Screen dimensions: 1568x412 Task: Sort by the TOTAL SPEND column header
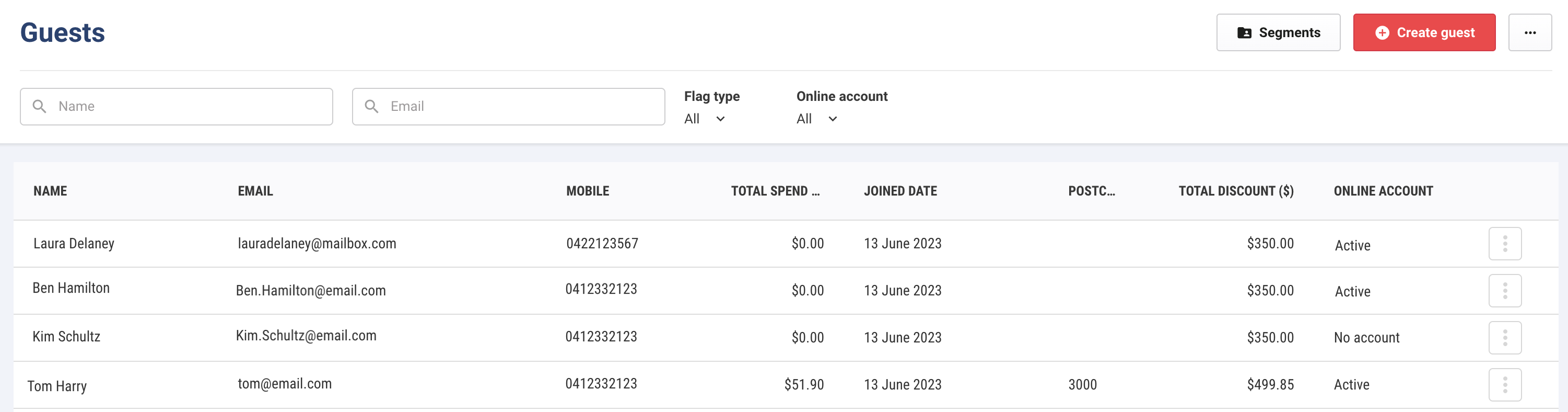tap(776, 191)
